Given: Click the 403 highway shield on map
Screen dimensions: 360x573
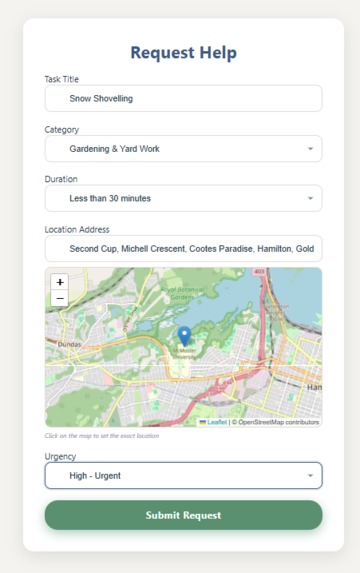Looking at the screenshot, I should click(259, 271).
